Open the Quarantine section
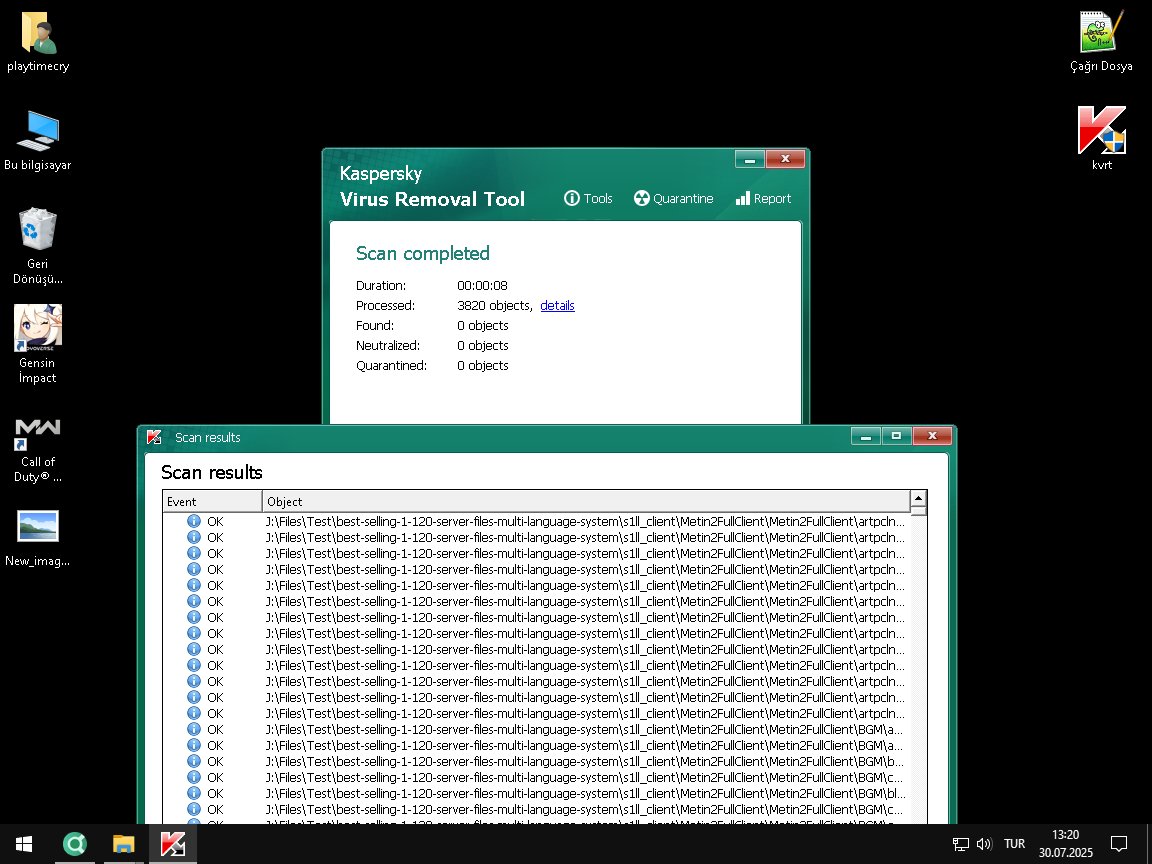Screen dimensions: 1152x864 pyautogui.click(x=673, y=198)
